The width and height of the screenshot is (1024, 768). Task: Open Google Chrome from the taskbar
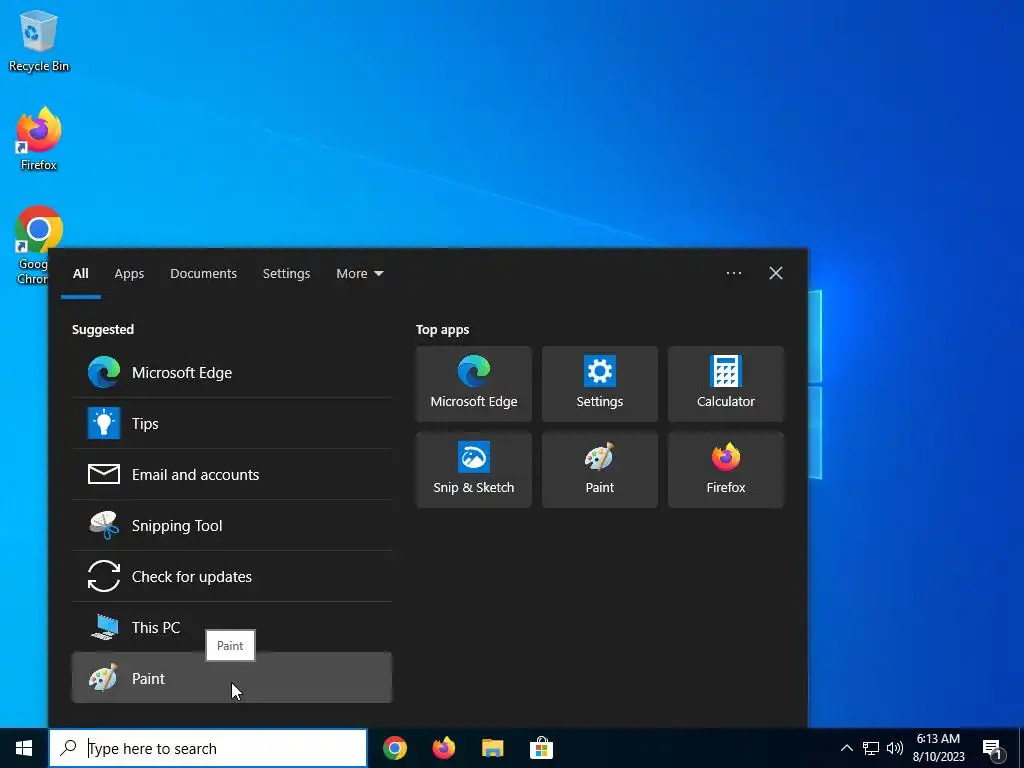pyautogui.click(x=395, y=748)
